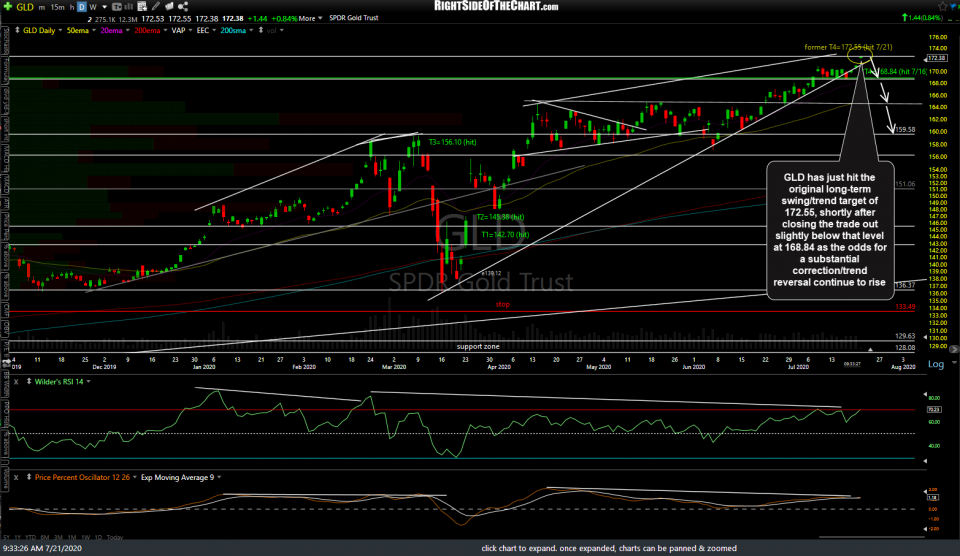Select the 15m timeframe

[x=58, y=7]
